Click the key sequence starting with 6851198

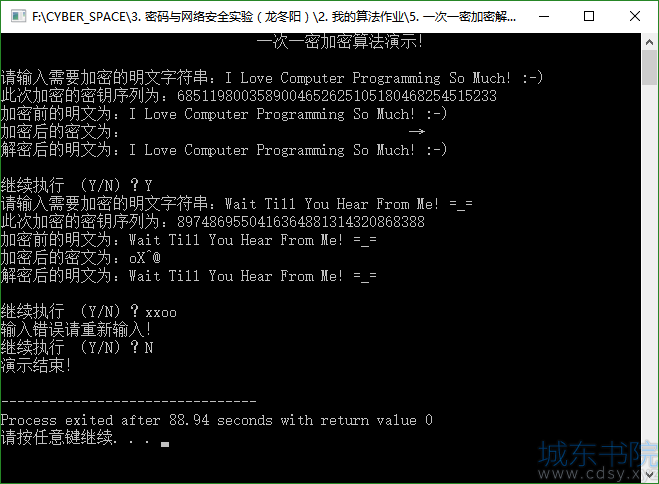(x=337, y=96)
